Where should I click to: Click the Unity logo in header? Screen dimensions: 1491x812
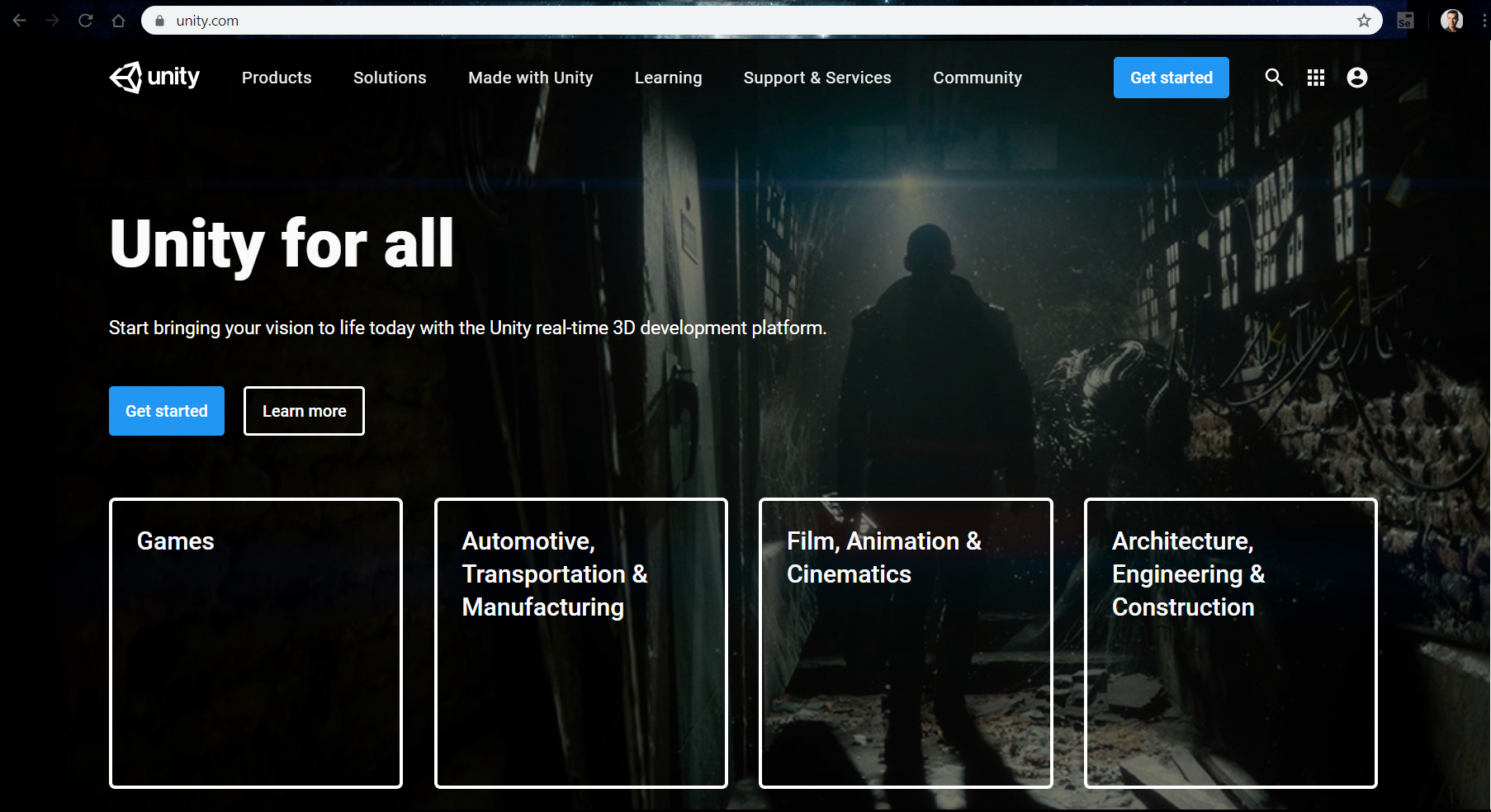click(154, 78)
